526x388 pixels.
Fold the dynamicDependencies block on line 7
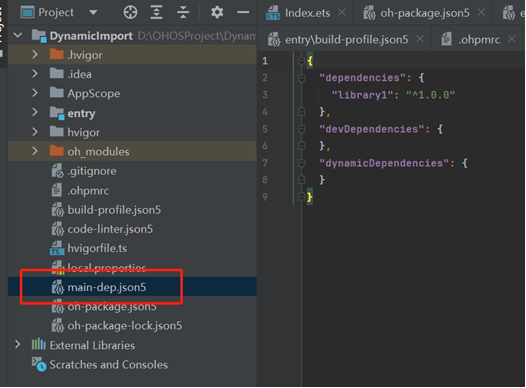[301, 163]
